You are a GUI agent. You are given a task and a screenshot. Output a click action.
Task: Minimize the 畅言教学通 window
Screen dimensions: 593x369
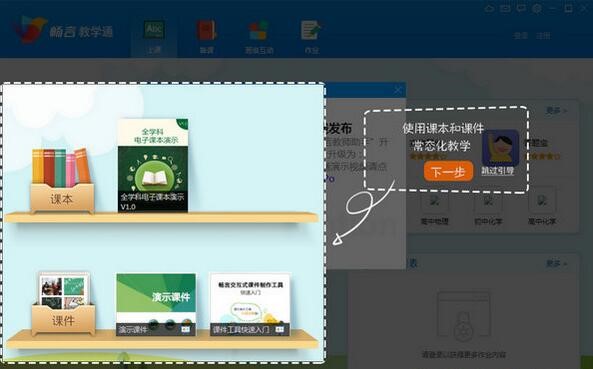click(x=553, y=8)
